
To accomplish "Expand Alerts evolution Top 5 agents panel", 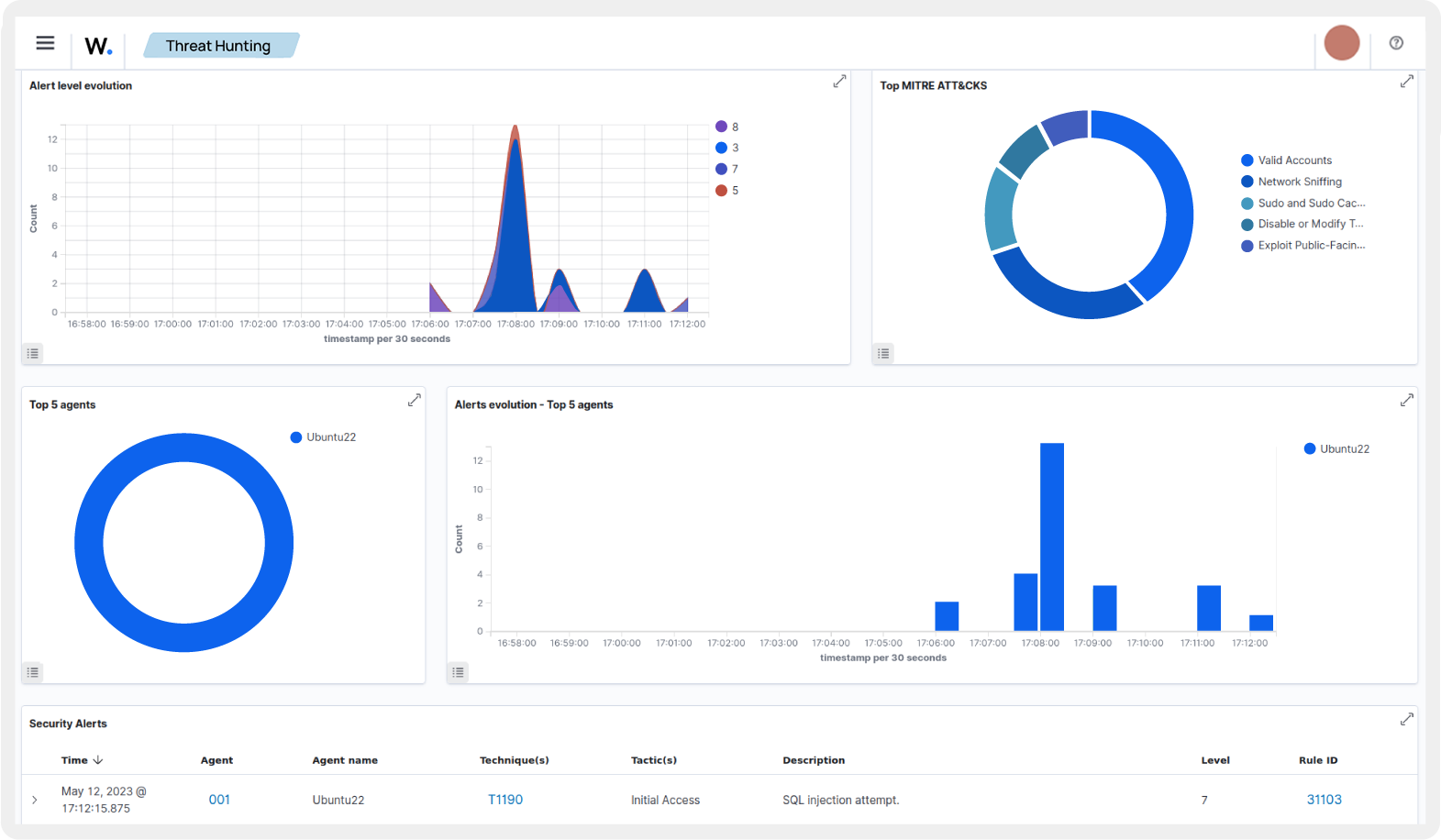I will coord(1406,400).
